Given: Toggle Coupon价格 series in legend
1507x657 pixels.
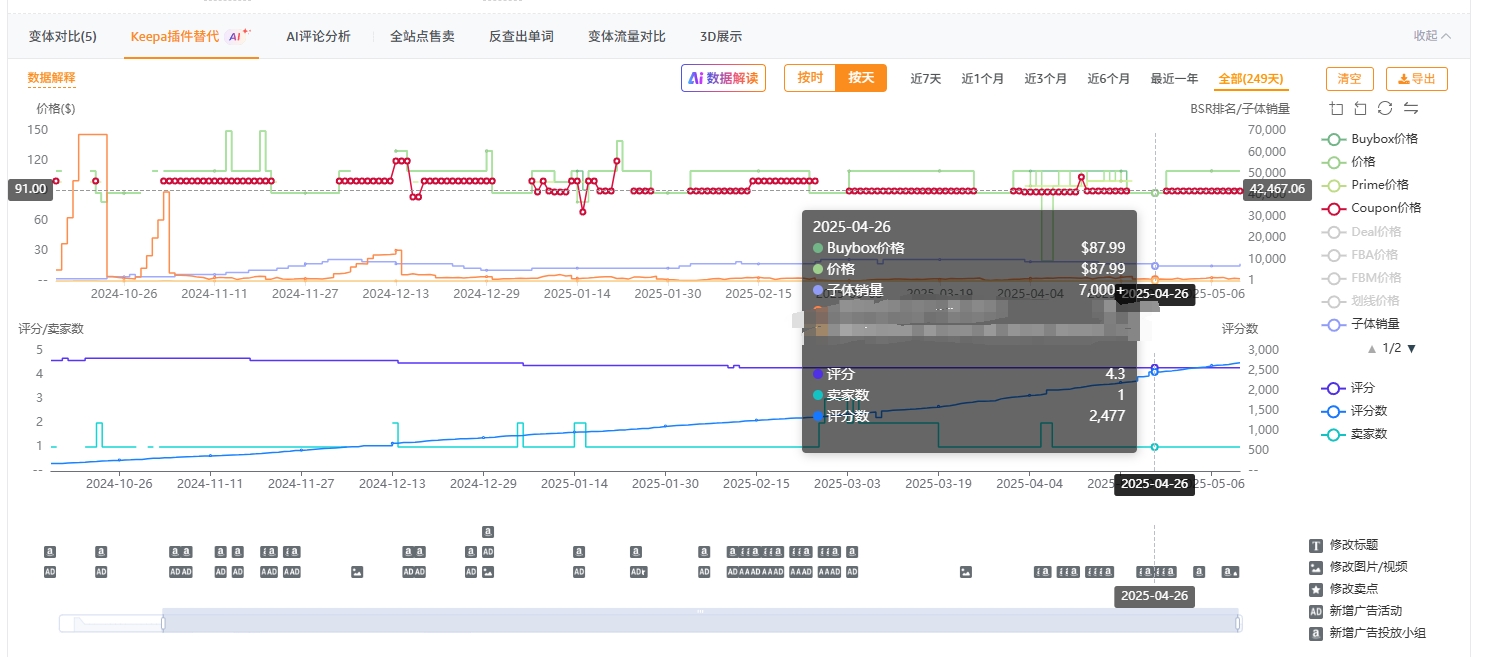Looking at the screenshot, I should coord(1371,208).
